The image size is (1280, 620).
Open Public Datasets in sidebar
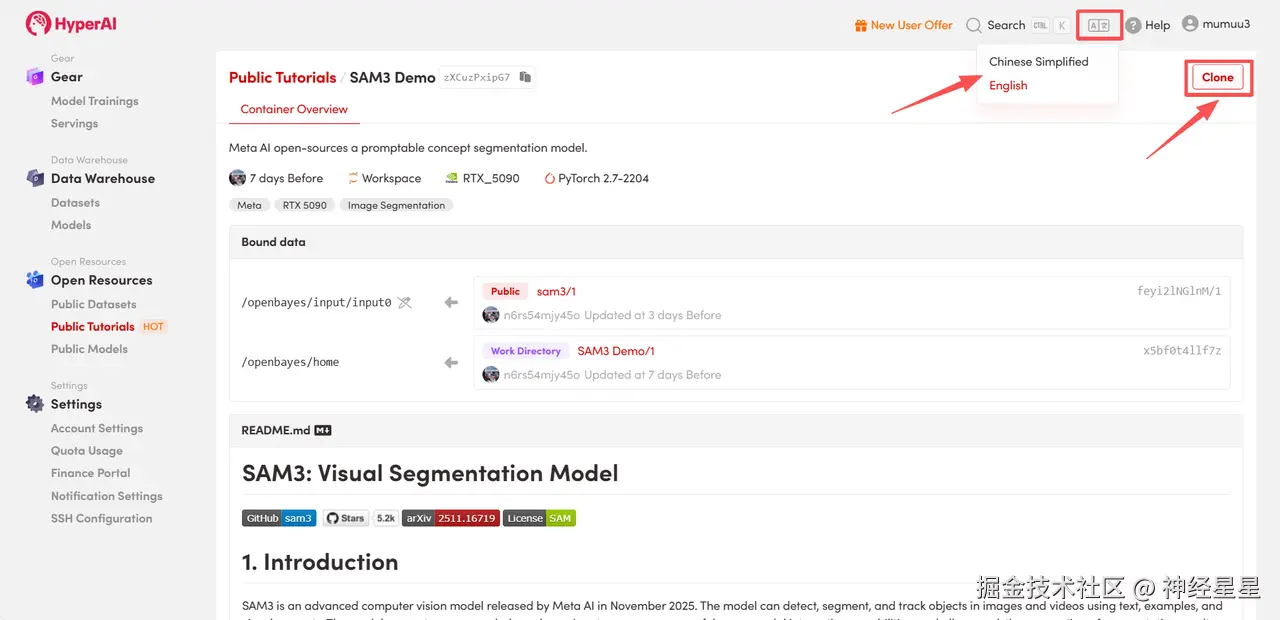(x=94, y=304)
